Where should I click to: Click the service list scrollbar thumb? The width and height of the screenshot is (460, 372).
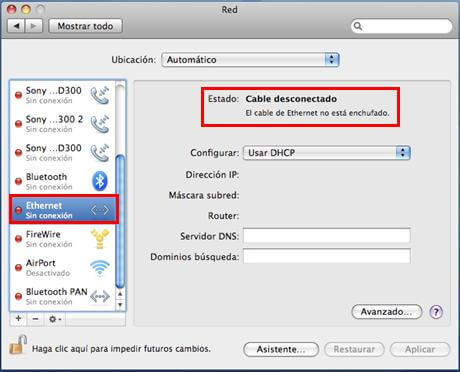[120, 222]
